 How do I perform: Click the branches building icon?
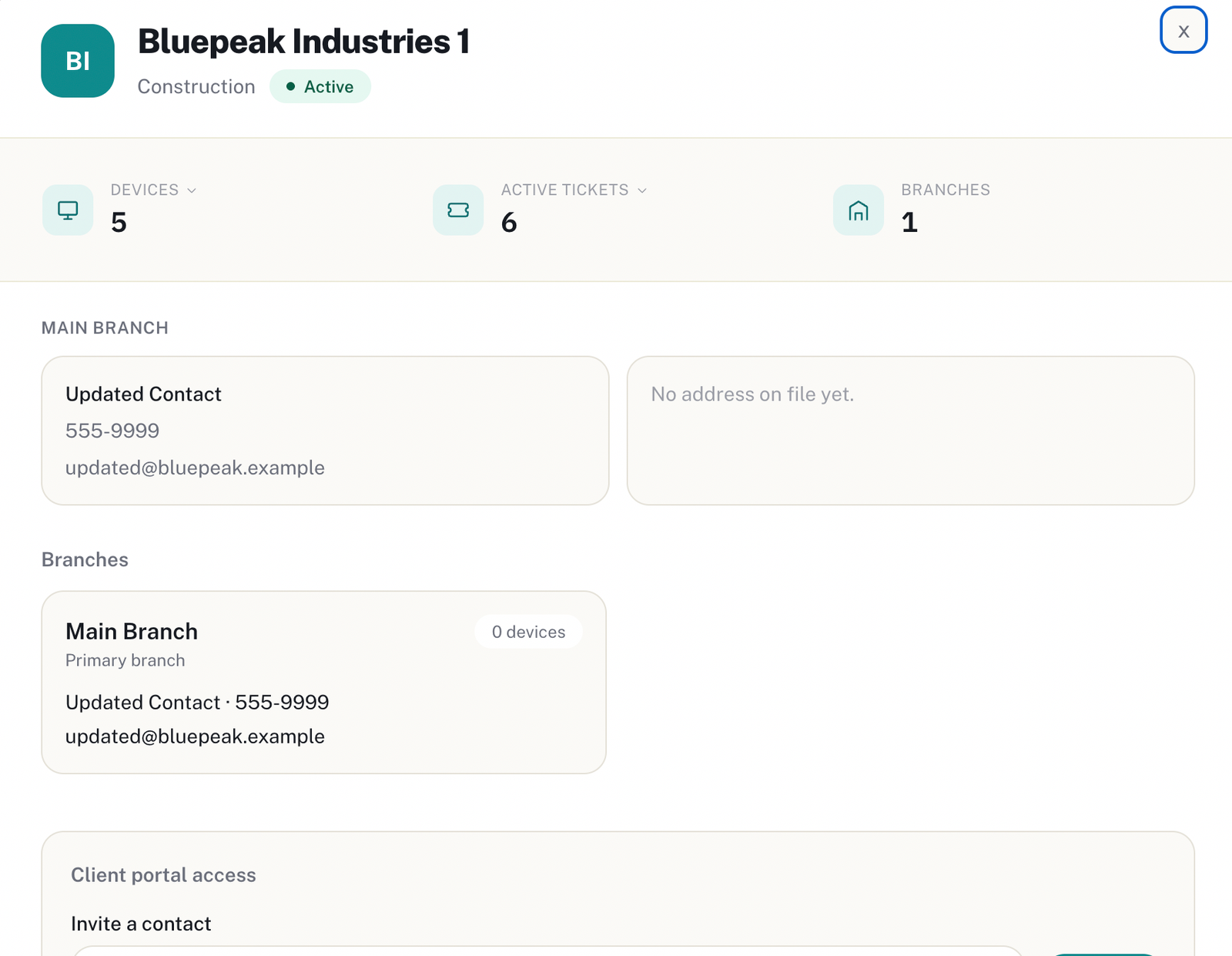[x=859, y=210]
